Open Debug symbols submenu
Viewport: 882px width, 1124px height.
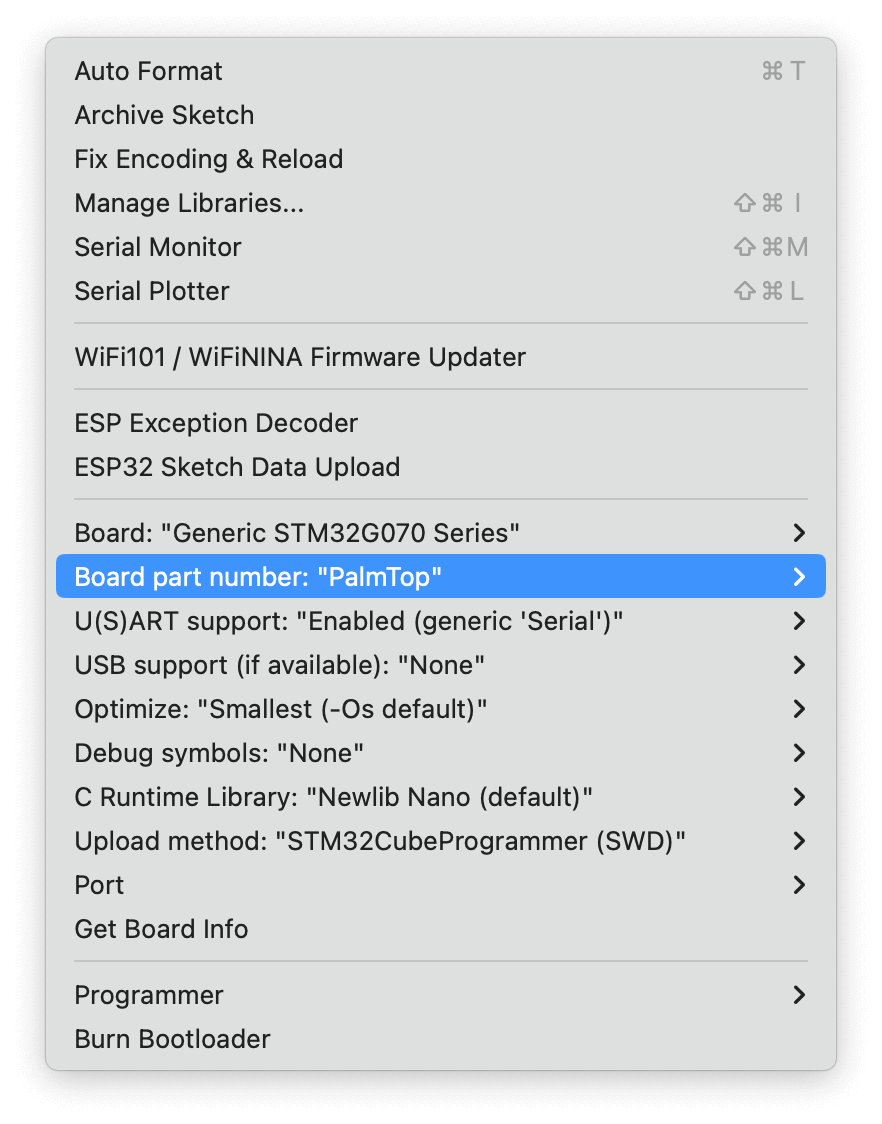(440, 753)
